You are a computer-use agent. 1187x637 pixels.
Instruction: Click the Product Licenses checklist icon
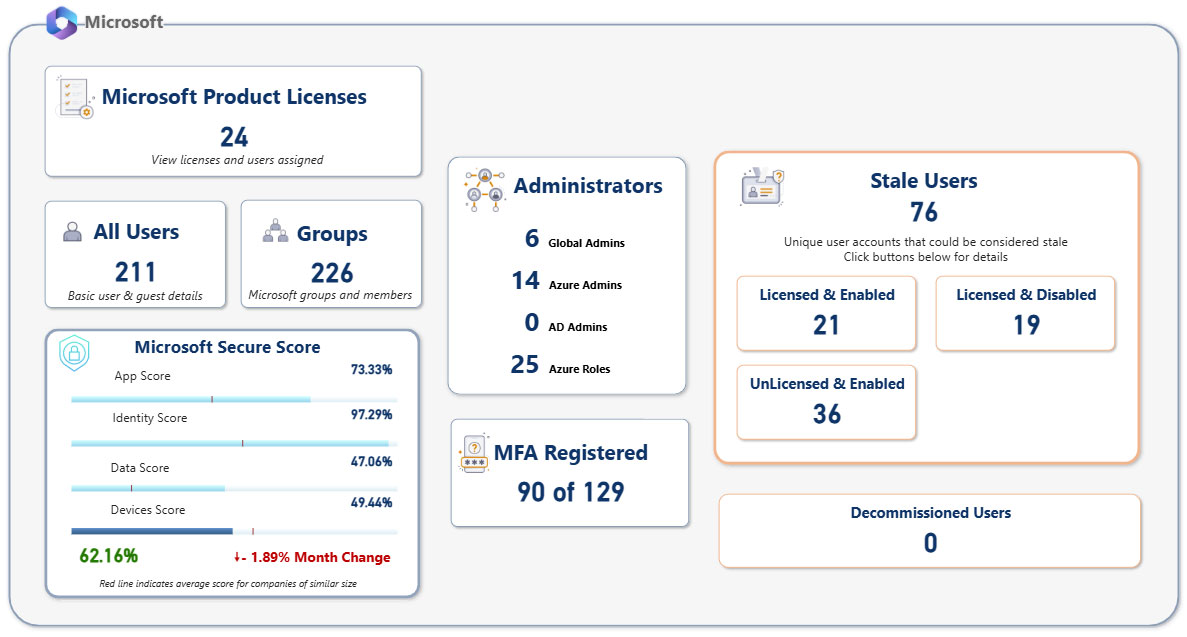click(75, 98)
